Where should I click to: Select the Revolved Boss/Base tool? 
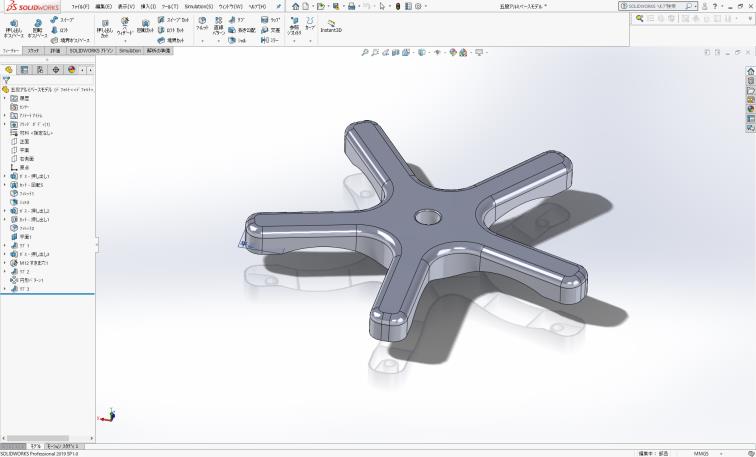pos(37,24)
